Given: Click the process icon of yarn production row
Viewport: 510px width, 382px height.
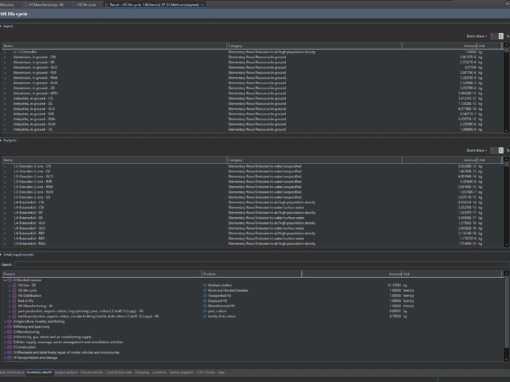Looking at the screenshot, I should [x=14, y=311].
